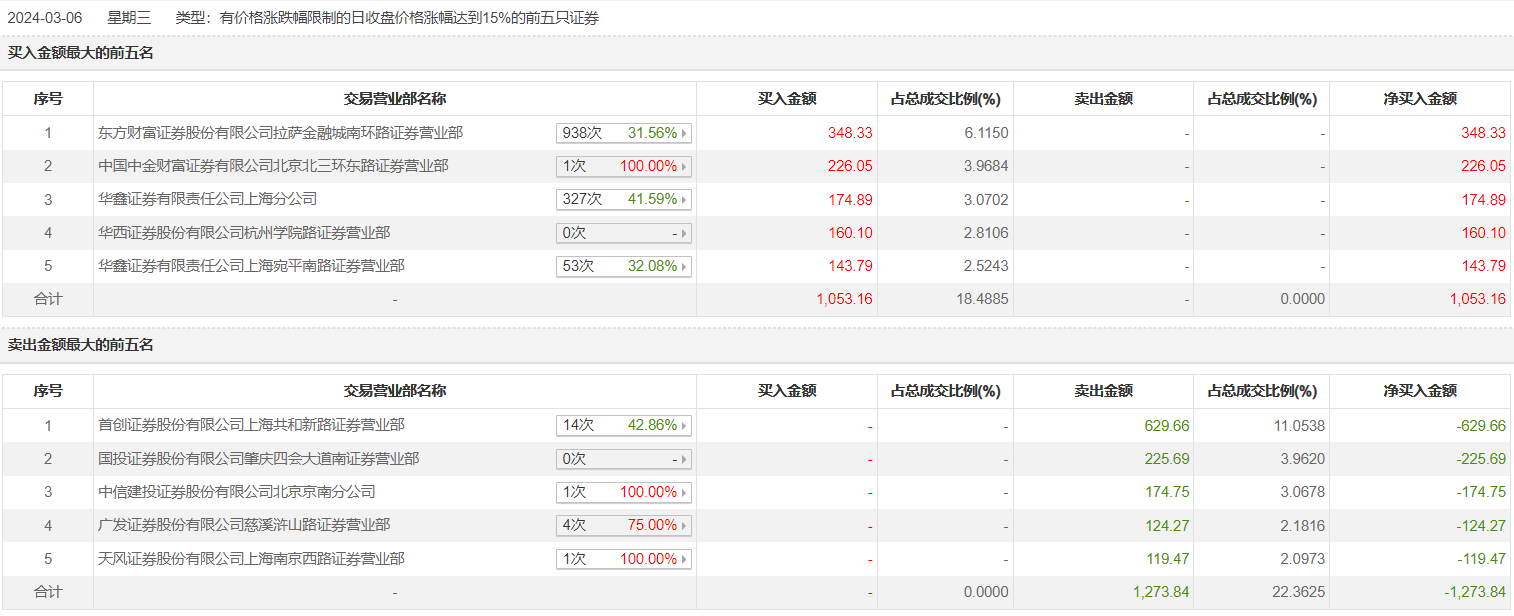Expand the 327次 41.59% stats dropdown
This screenshot has height=616, width=1514.
624,200
